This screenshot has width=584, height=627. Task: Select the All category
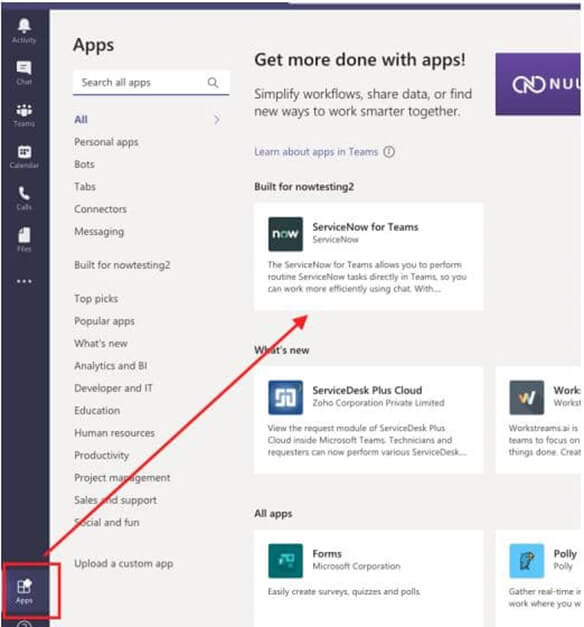click(81, 120)
